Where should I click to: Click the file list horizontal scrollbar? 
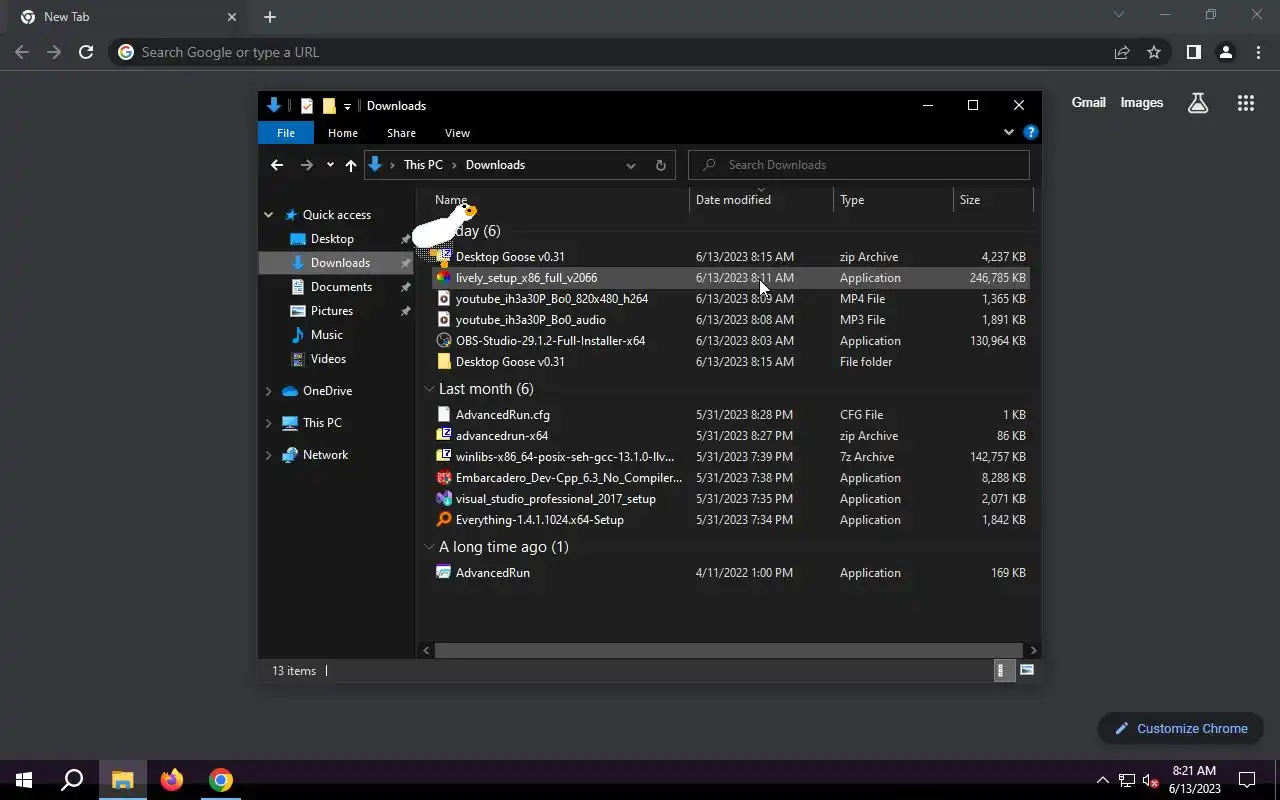click(x=729, y=650)
